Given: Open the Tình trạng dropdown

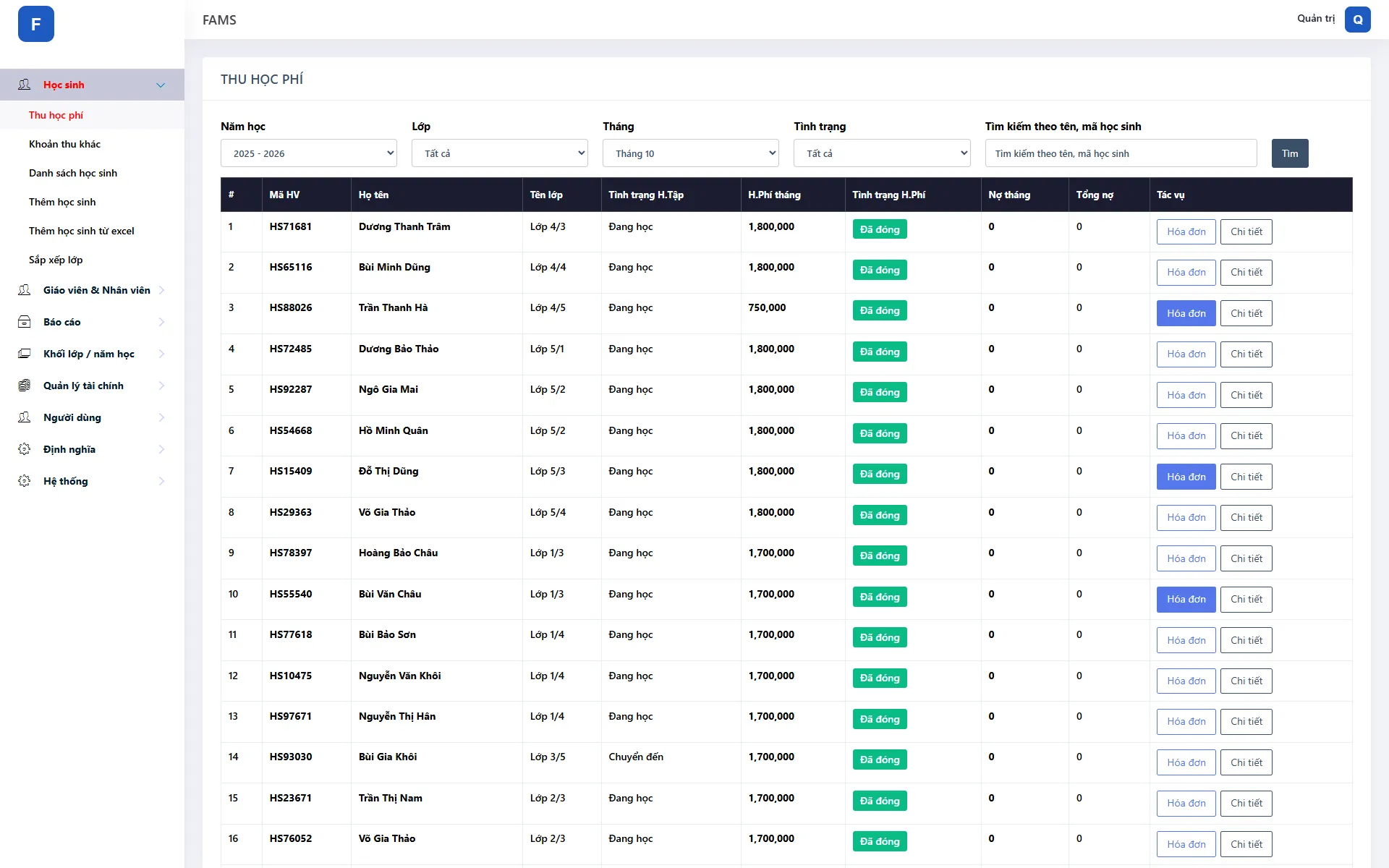Looking at the screenshot, I should click(x=882, y=153).
